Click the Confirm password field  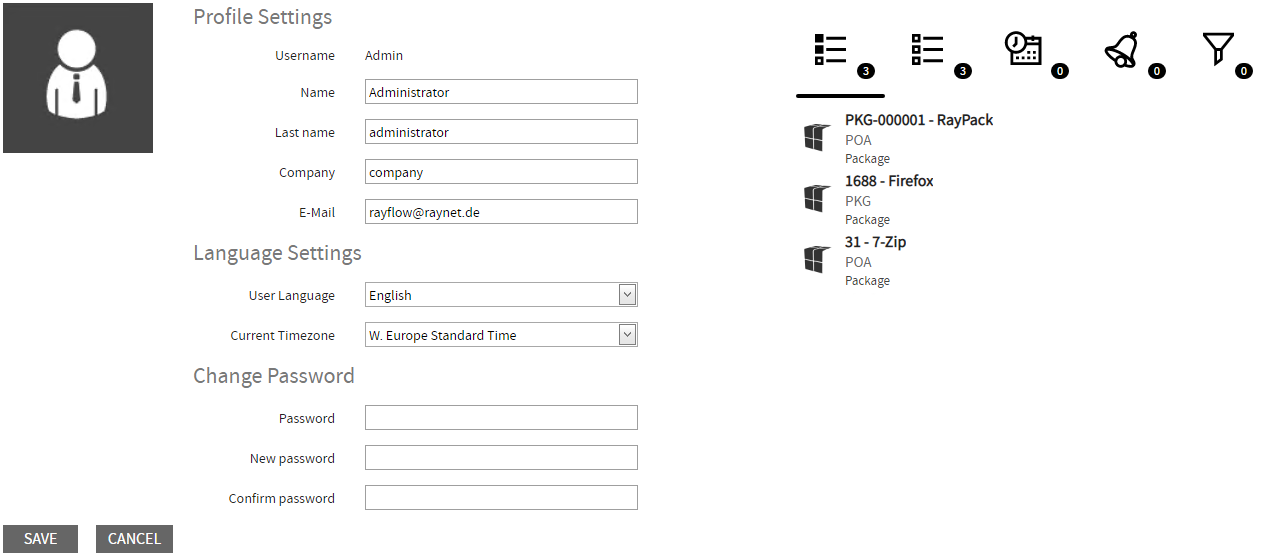pos(501,498)
